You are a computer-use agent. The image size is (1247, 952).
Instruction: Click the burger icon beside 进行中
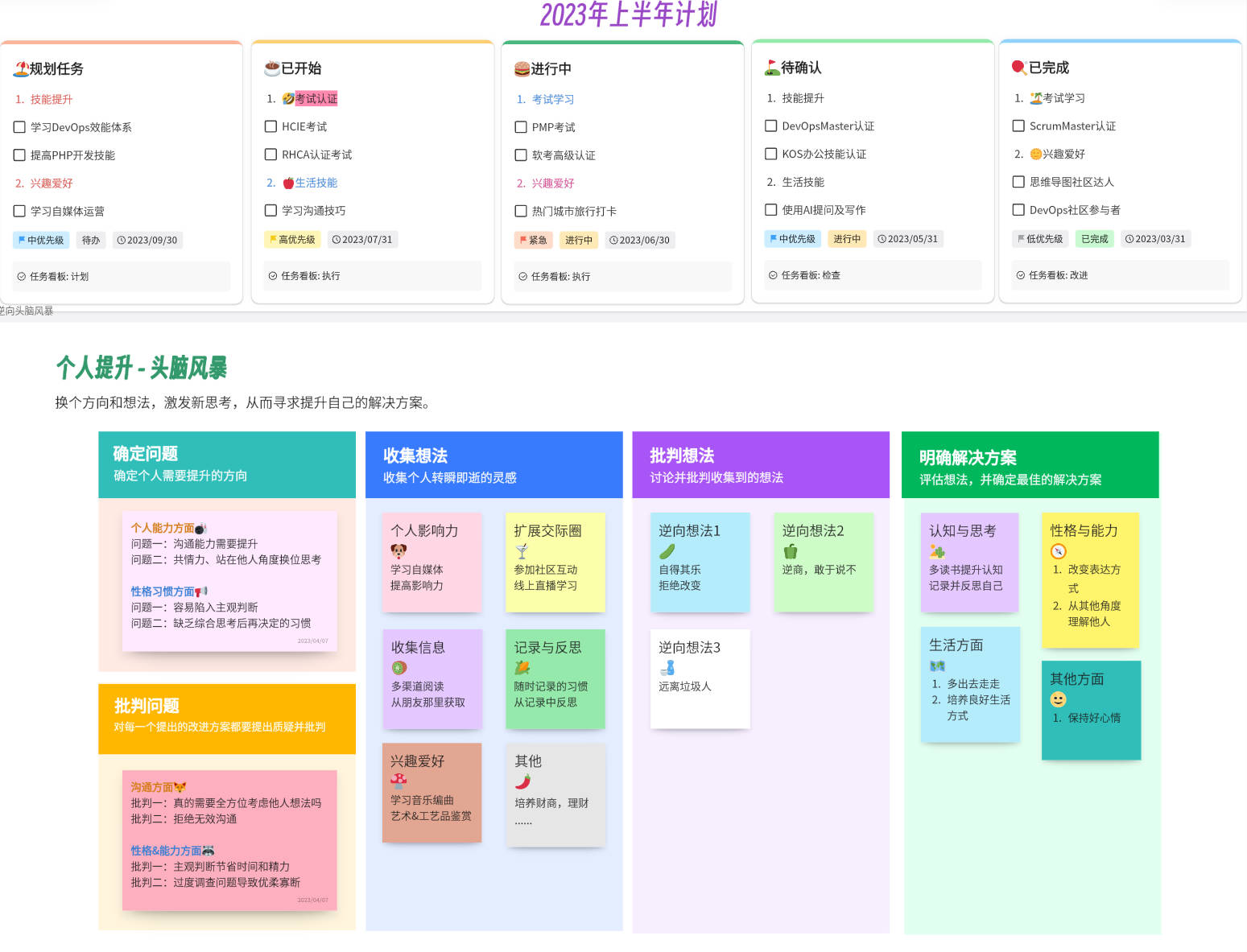pyautogui.click(x=522, y=68)
